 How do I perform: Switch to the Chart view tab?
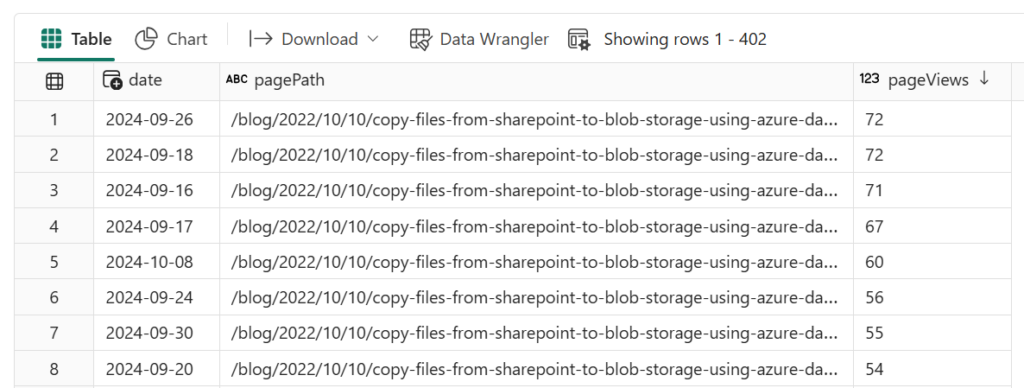(x=171, y=39)
